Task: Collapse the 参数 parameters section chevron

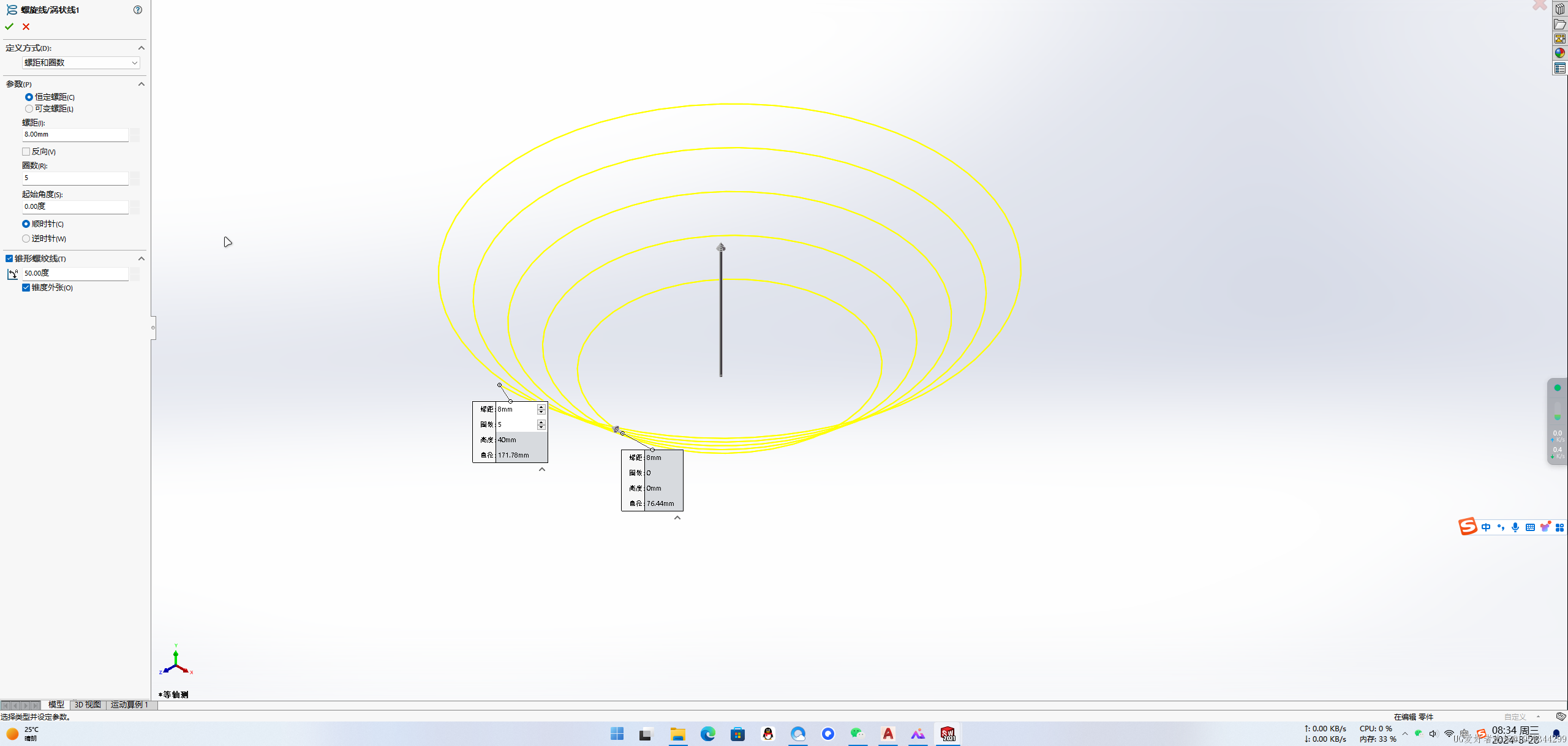Action: (141, 84)
